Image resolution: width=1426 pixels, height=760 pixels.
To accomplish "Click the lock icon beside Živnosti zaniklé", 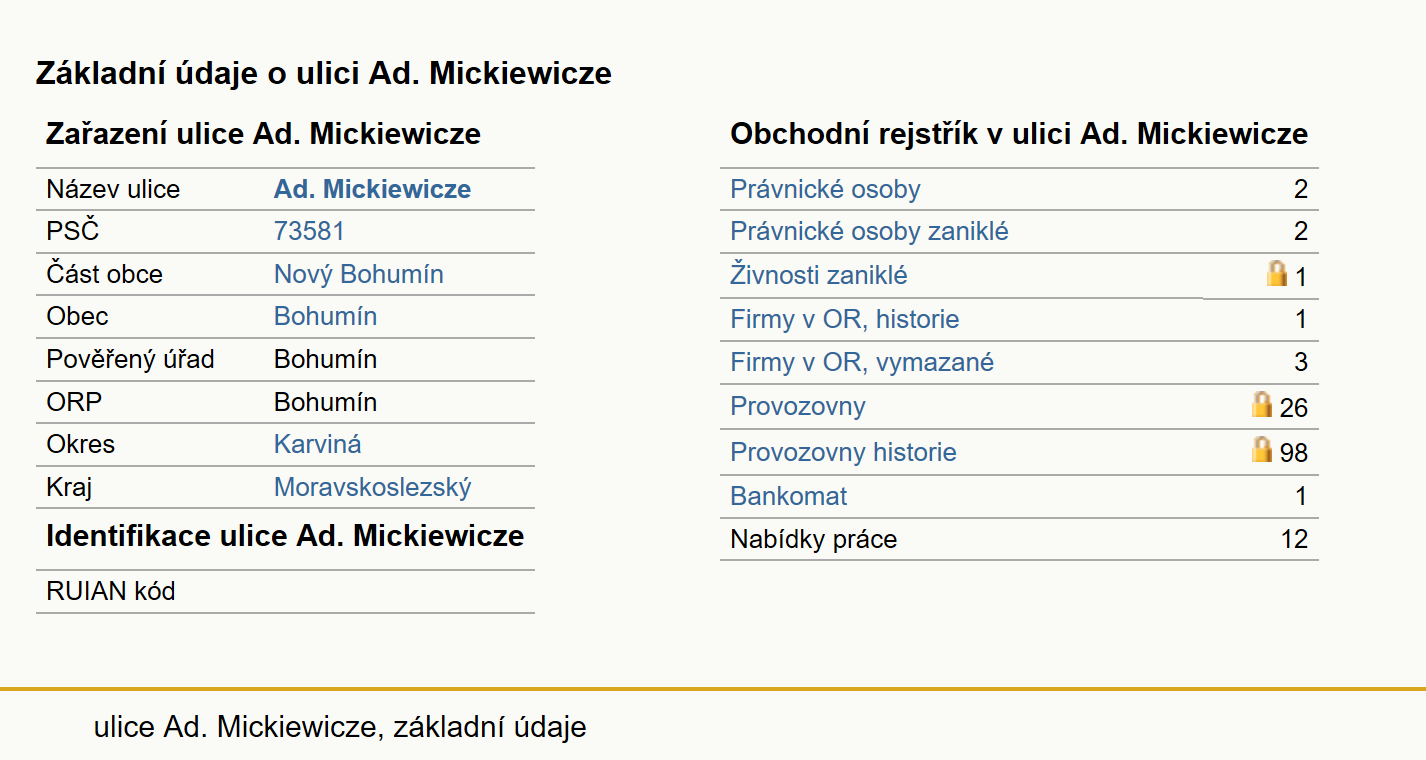I will point(1277,274).
